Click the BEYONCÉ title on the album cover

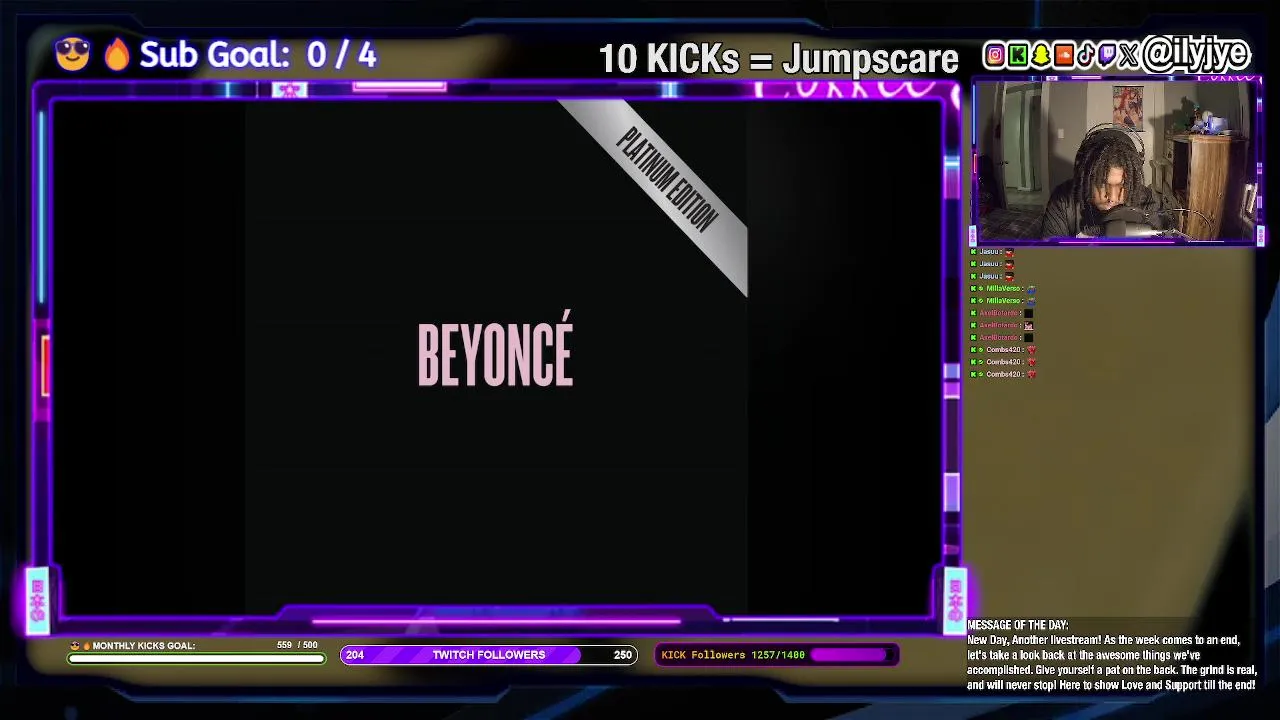[x=496, y=350]
